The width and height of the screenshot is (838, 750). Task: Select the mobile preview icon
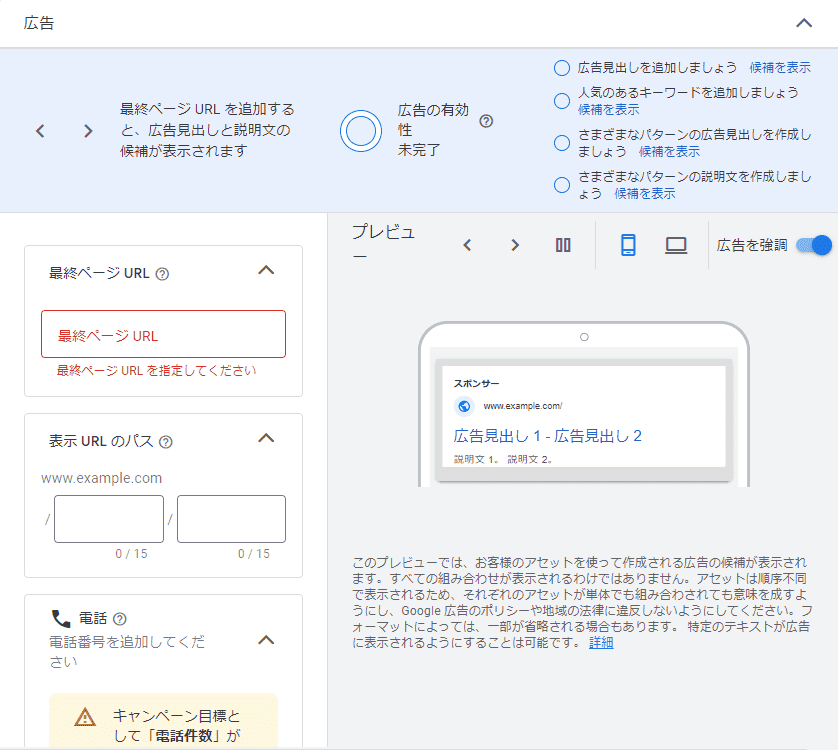pyautogui.click(x=628, y=245)
